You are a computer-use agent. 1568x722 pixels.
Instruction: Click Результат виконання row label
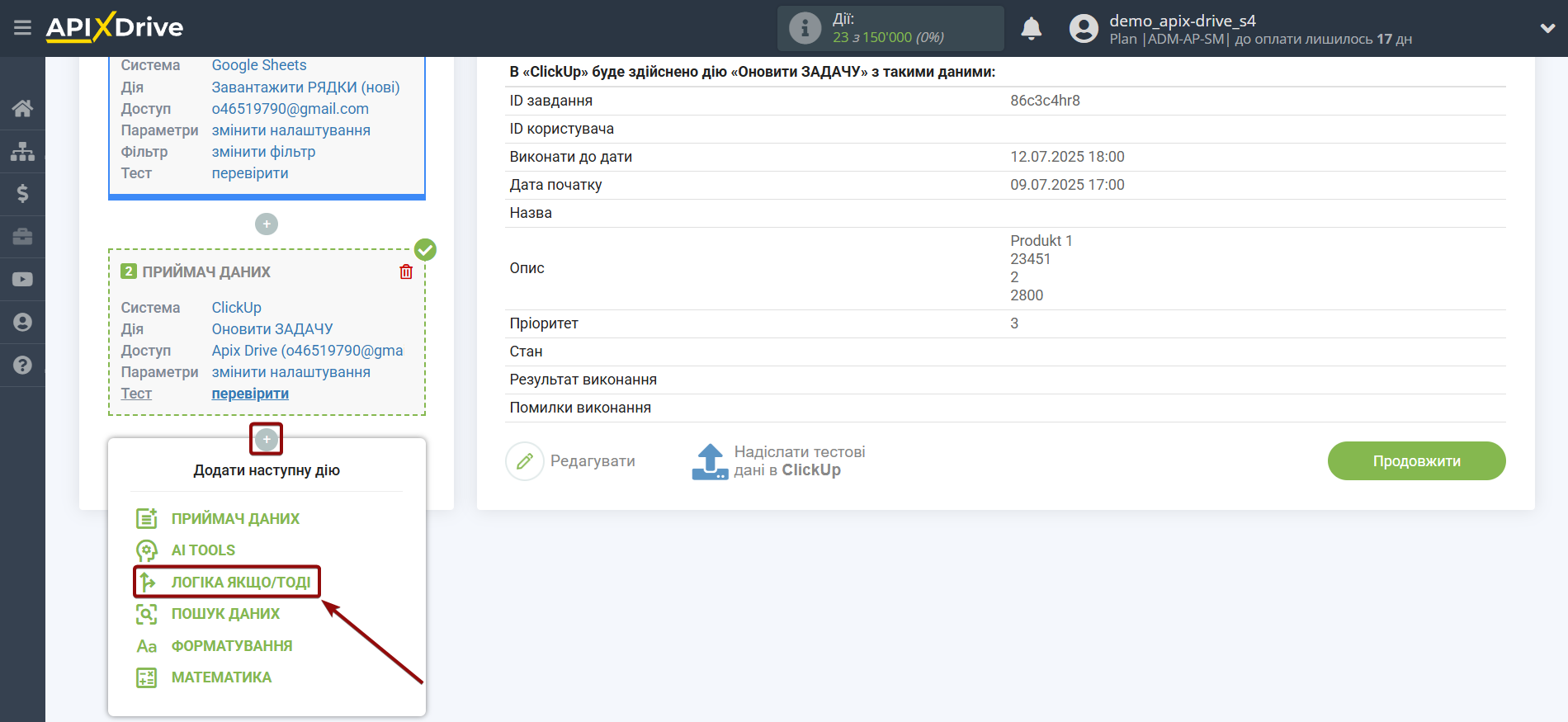click(x=583, y=380)
